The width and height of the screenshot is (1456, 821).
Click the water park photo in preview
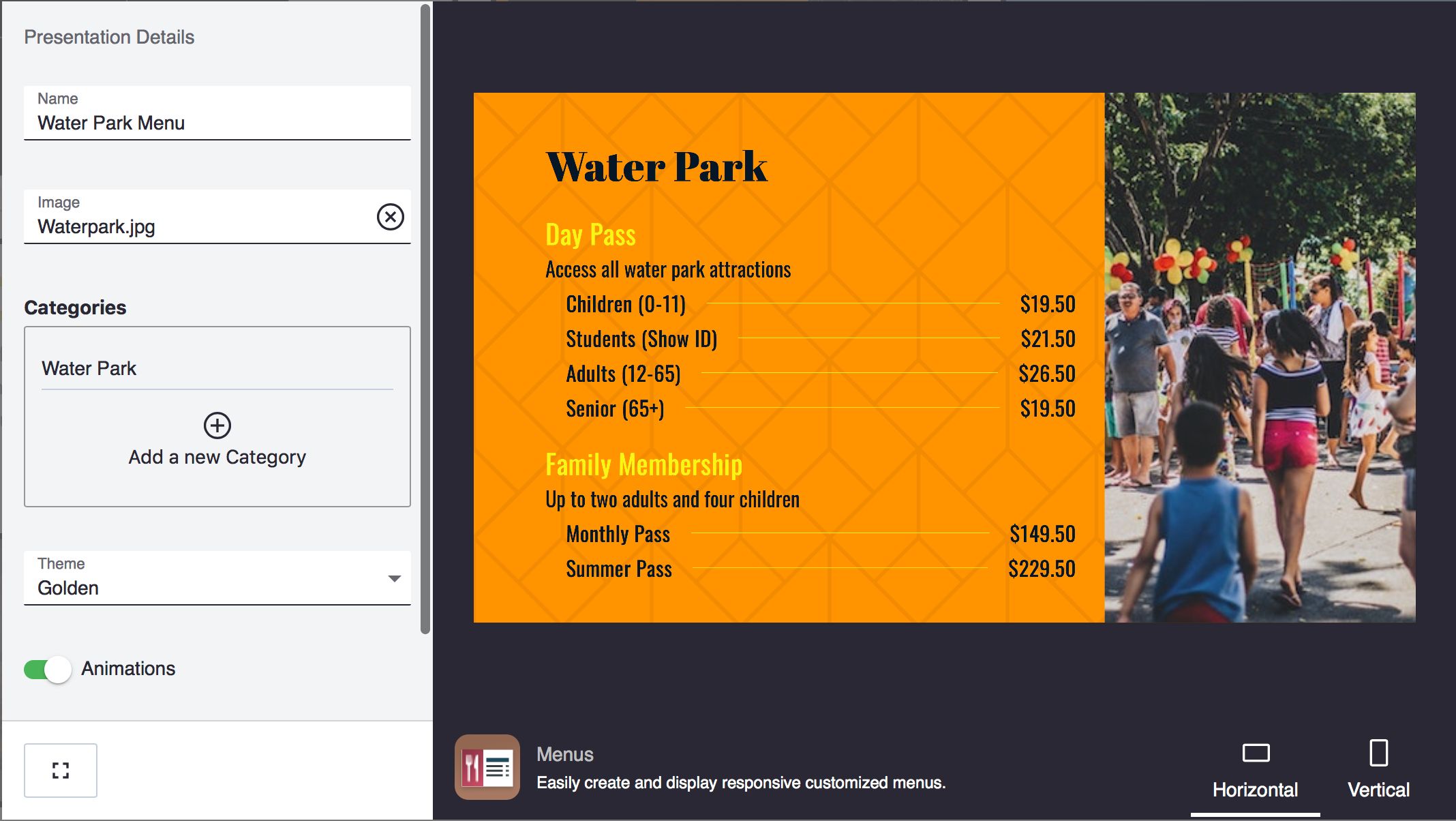tap(1260, 357)
